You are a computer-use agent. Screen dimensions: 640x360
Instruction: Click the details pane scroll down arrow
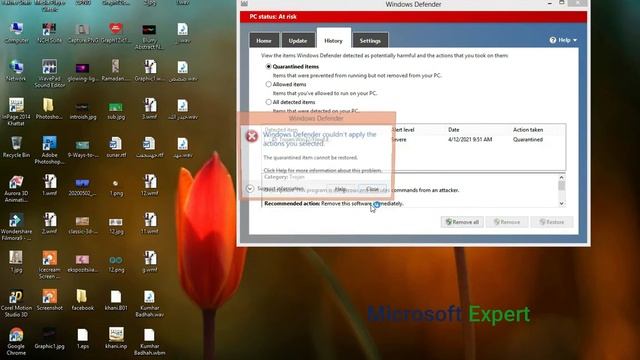pos(562,203)
